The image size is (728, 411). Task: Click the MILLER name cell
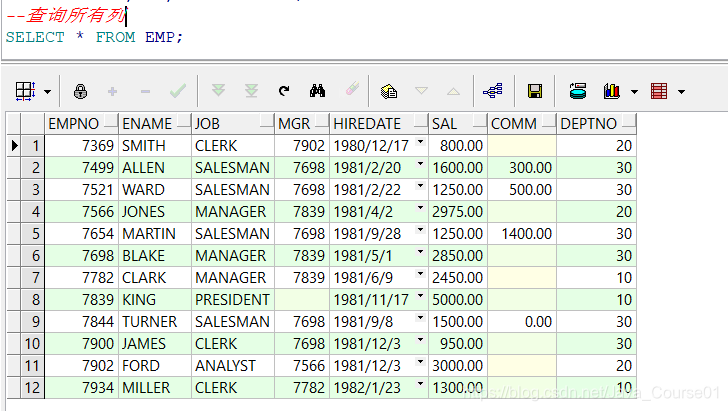[155, 388]
